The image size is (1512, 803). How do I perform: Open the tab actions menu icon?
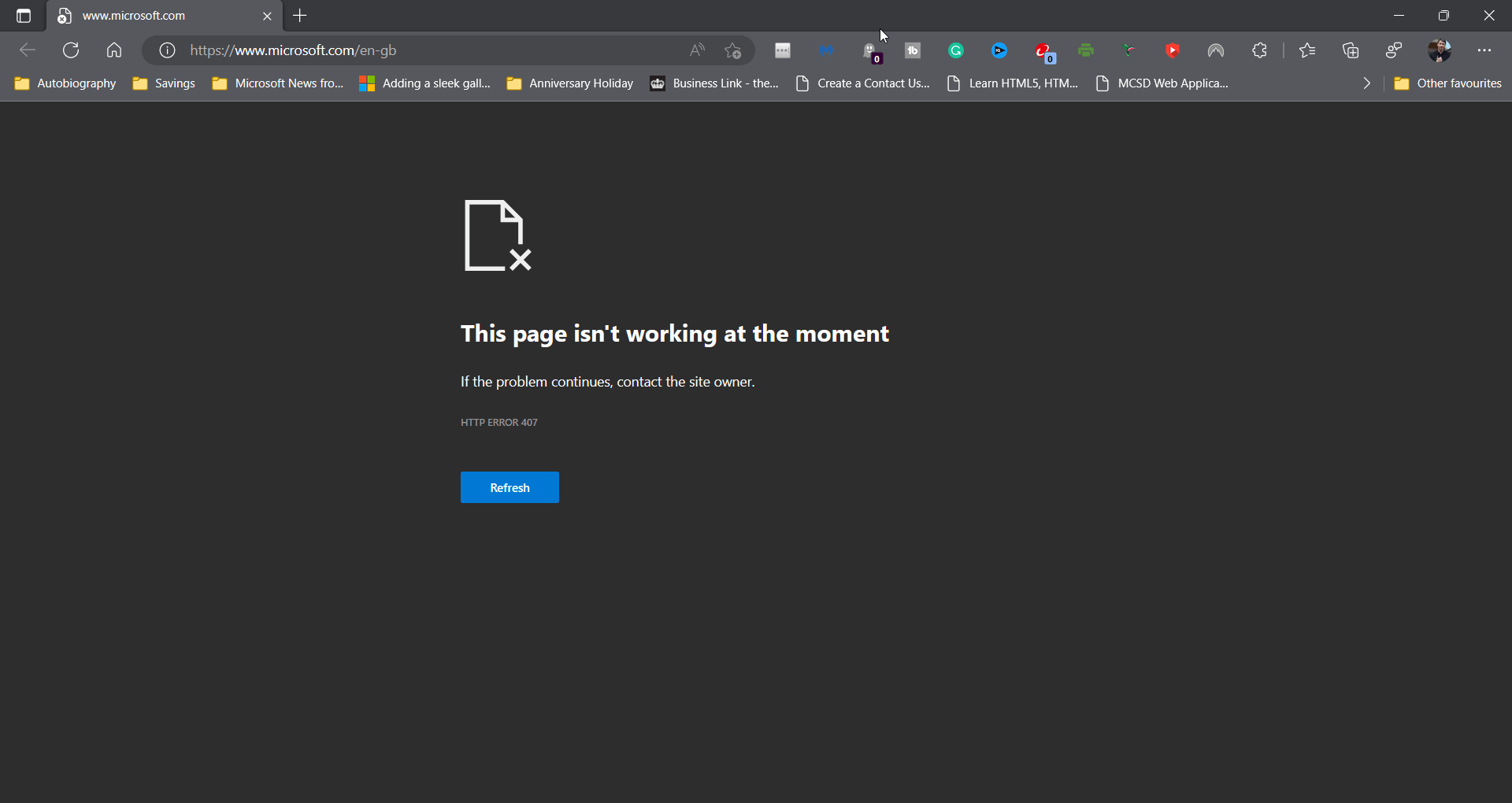[x=24, y=16]
